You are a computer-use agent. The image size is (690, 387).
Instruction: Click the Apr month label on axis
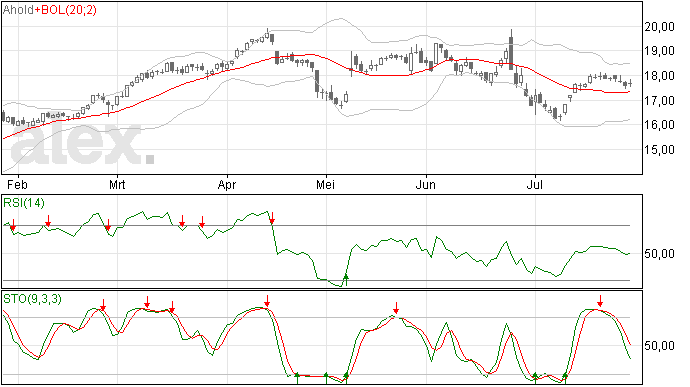point(227,184)
